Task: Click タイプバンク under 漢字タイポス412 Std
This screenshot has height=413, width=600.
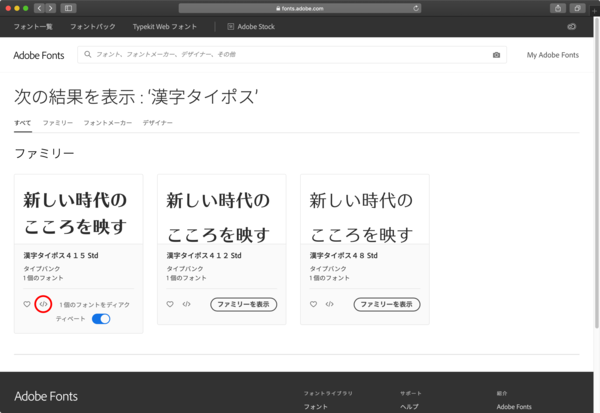Action: pos(185,269)
